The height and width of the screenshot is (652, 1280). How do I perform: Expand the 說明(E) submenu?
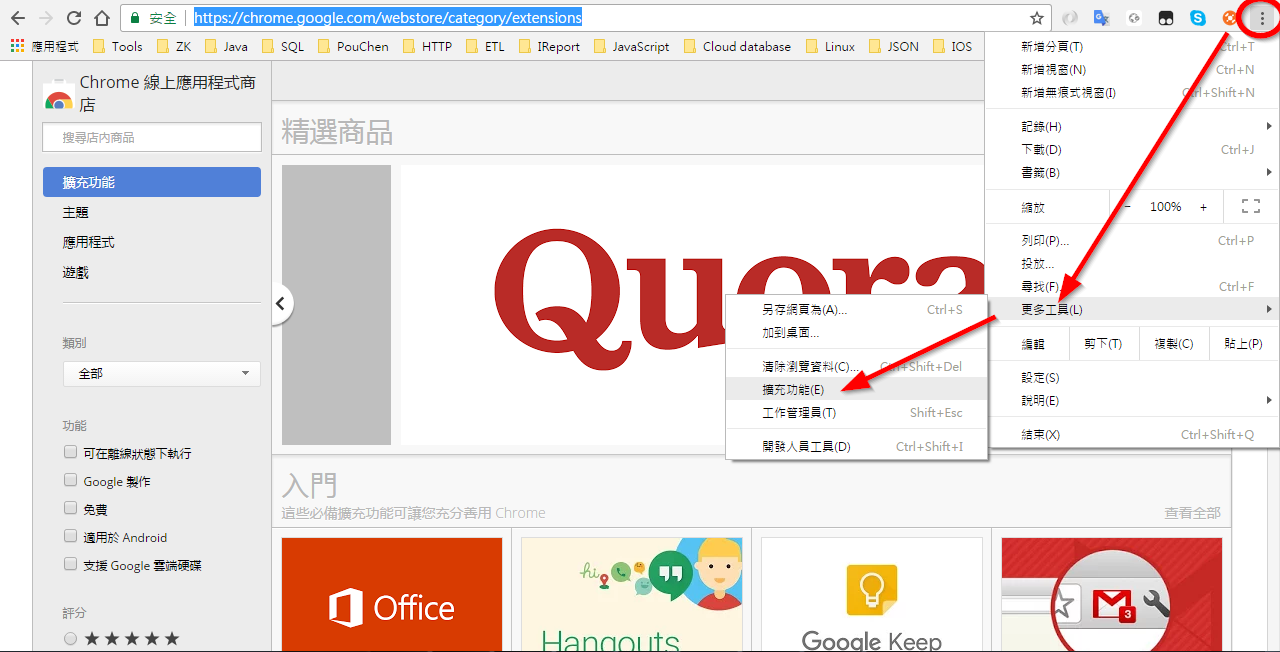click(1132, 400)
